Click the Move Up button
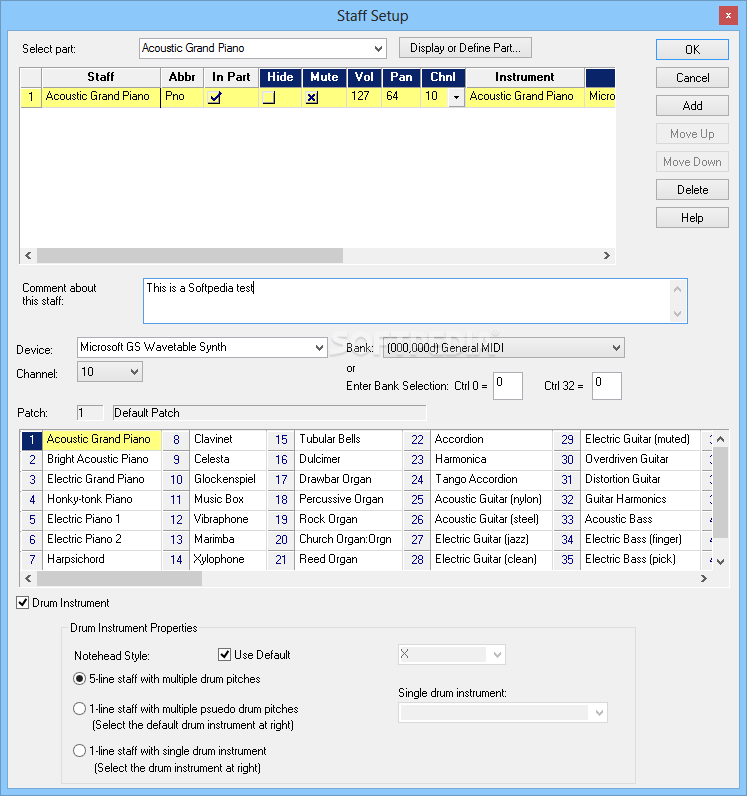The width and height of the screenshot is (747, 796). pos(692,134)
